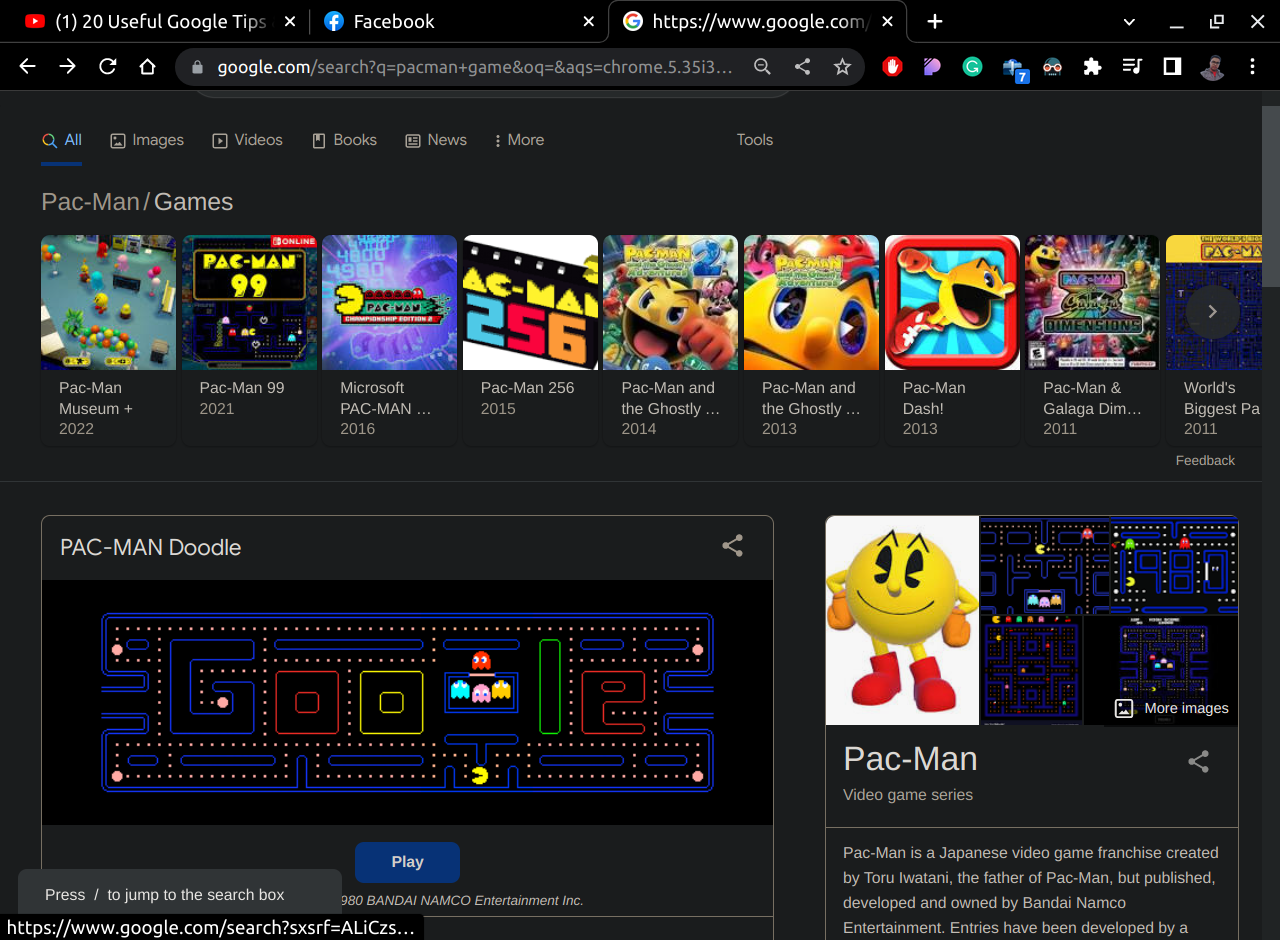1280x940 pixels.
Task: Close the active Google search tab
Action: coord(887,21)
